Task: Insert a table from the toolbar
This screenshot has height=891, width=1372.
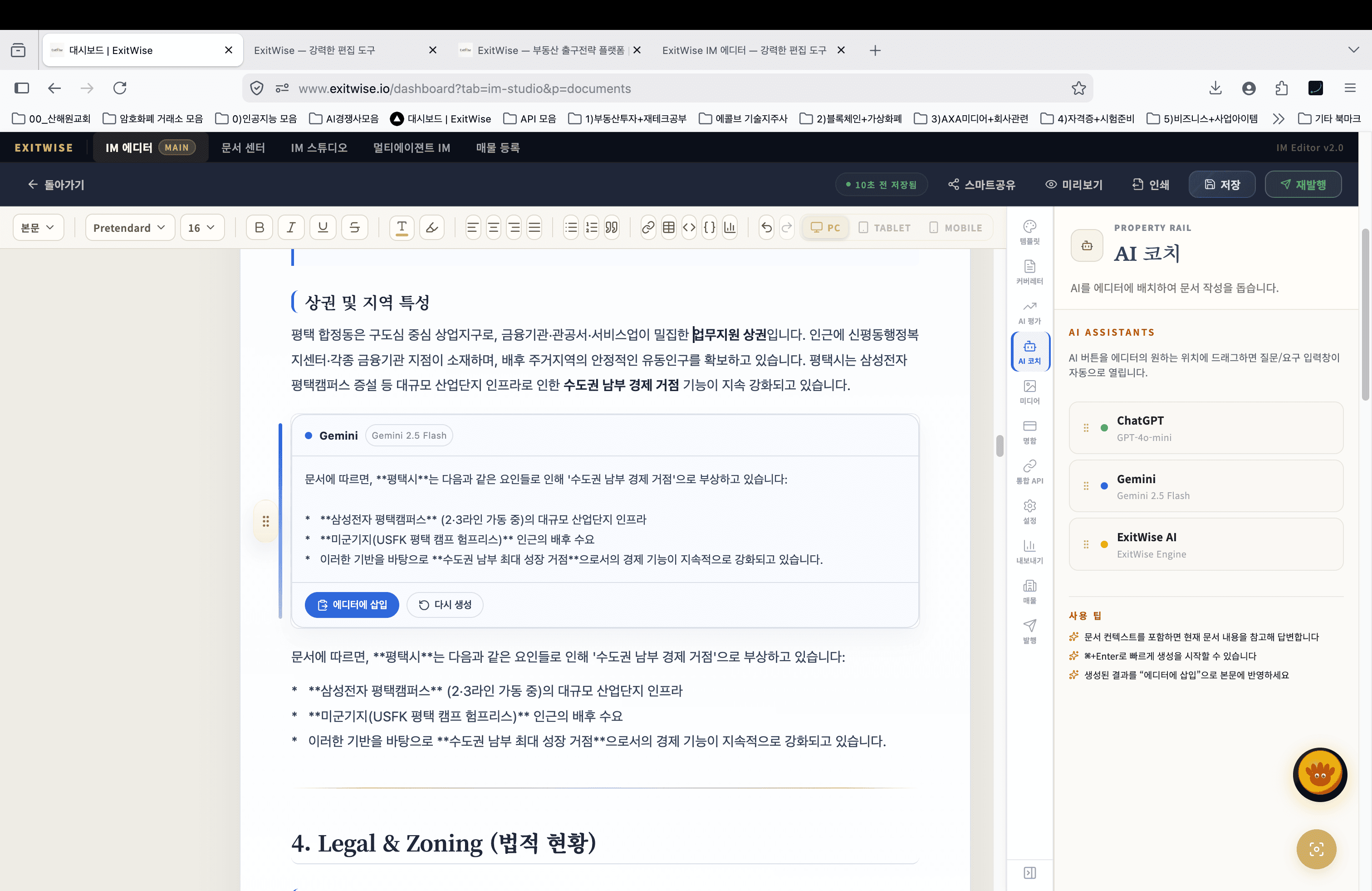Action: pyautogui.click(x=669, y=227)
